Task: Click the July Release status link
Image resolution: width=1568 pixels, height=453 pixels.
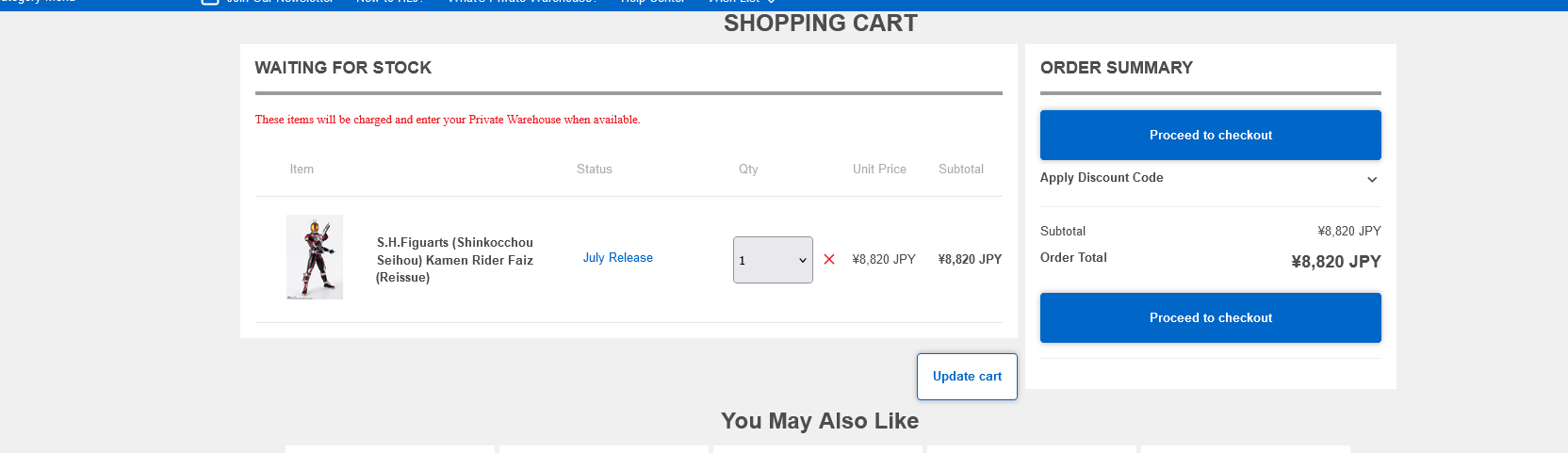Action: [617, 258]
